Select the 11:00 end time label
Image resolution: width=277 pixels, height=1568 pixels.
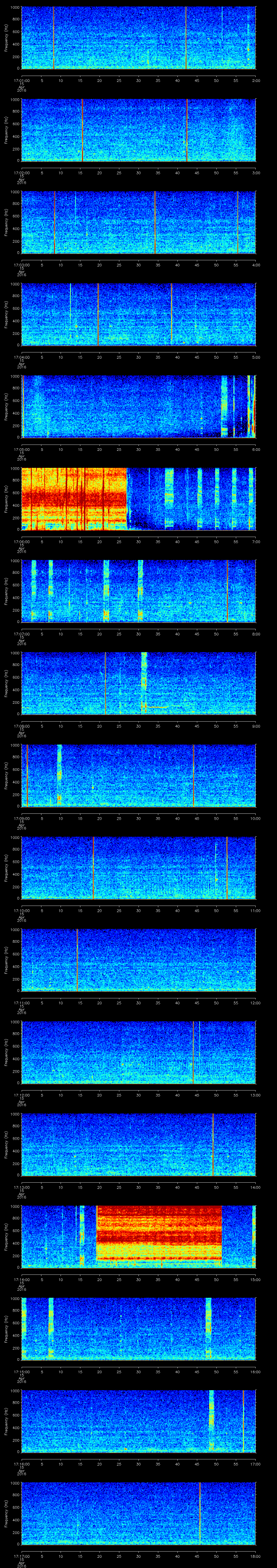255,910
